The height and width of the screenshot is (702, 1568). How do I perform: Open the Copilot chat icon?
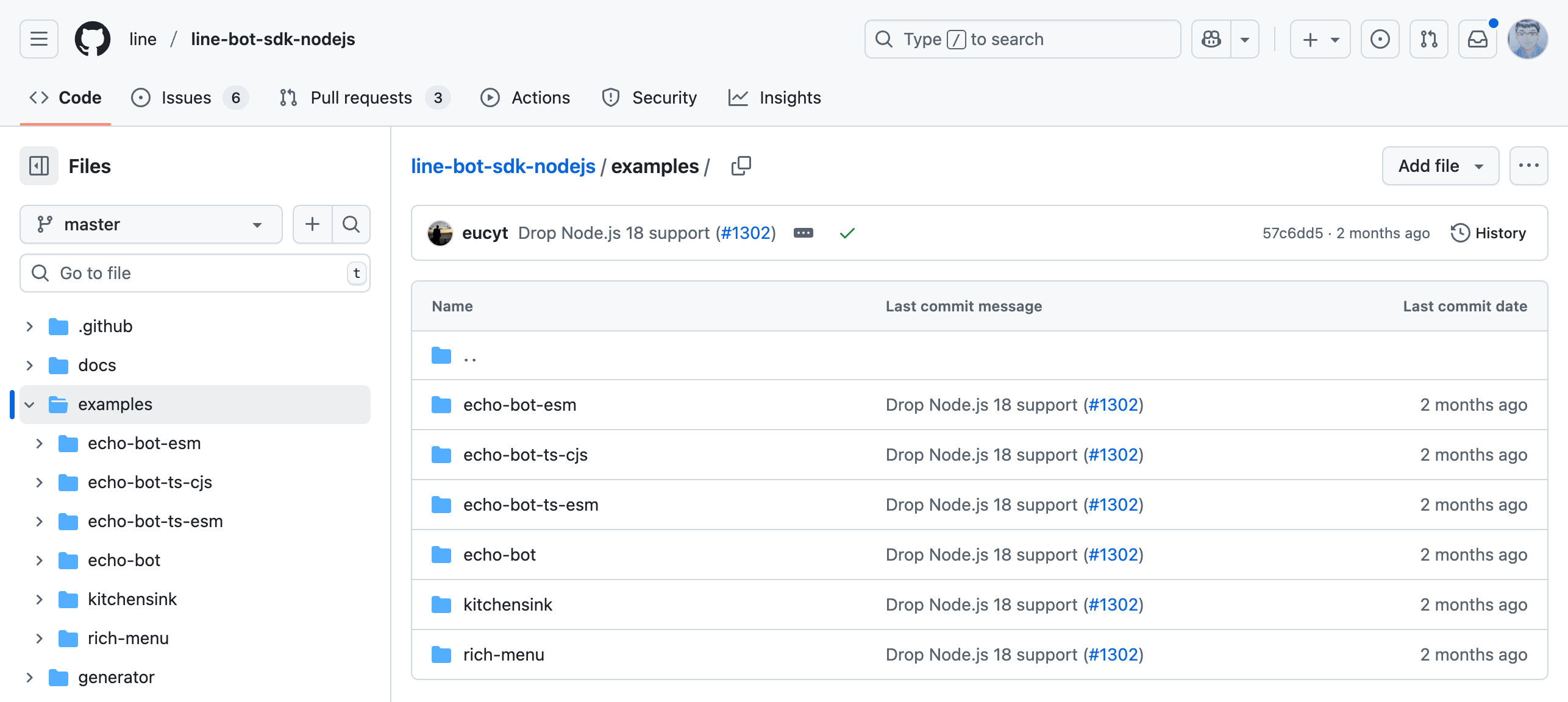pos(1211,39)
